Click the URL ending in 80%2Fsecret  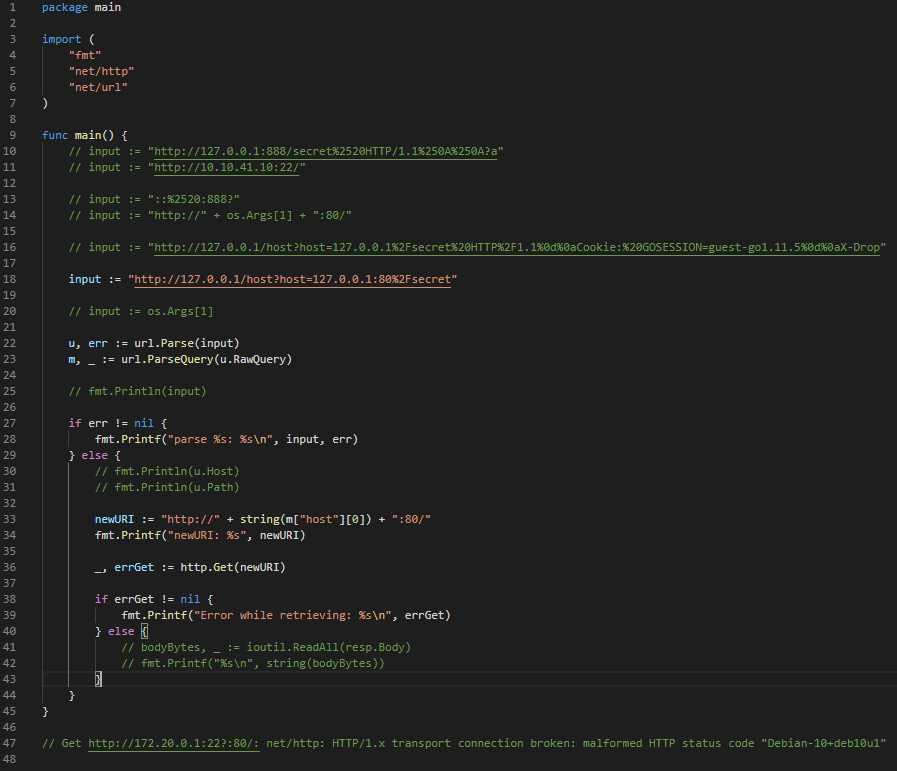coord(293,279)
